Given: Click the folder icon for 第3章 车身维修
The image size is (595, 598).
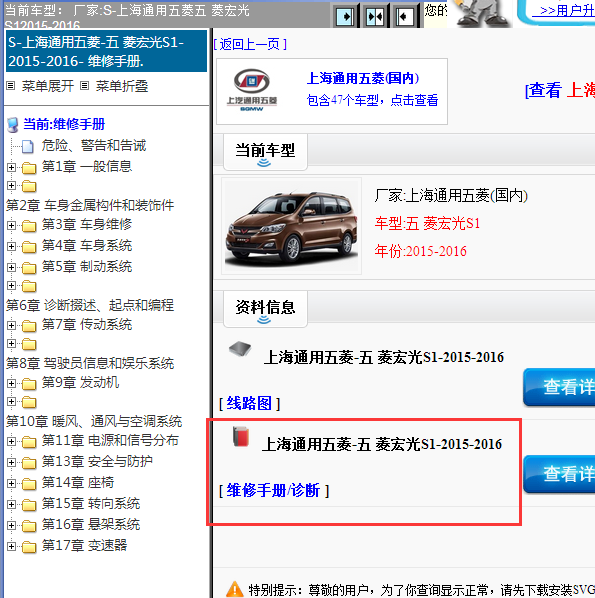Looking at the screenshot, I should pyautogui.click(x=29, y=226).
